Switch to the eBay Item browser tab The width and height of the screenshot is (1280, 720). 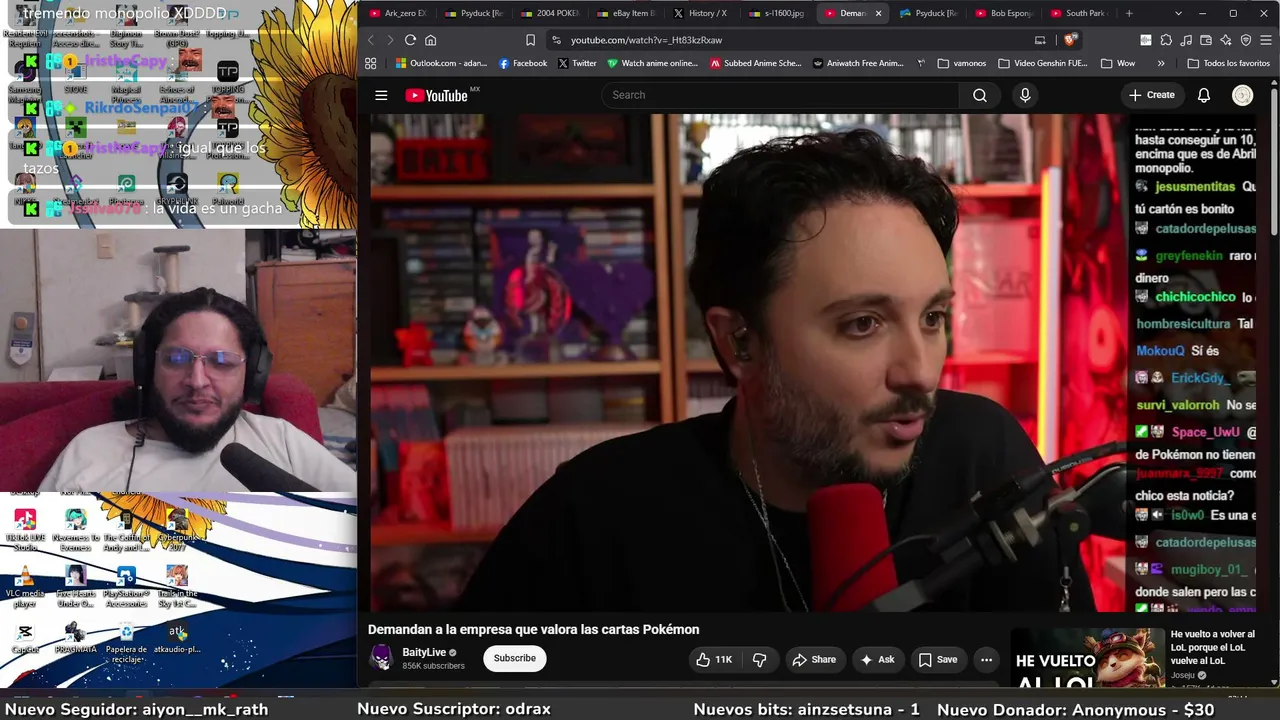625,13
